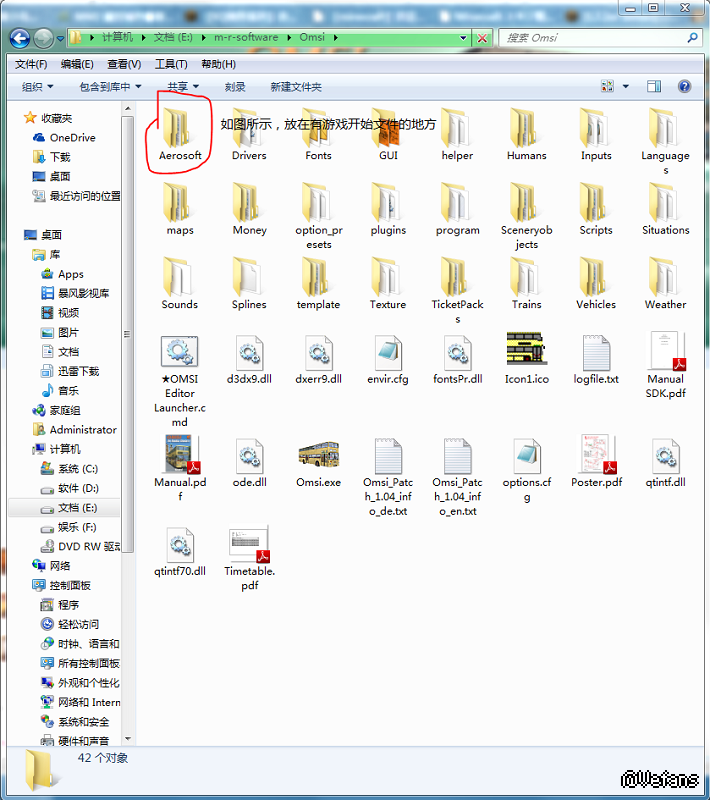This screenshot has width=710, height=800.
Task: Select 软件 (D:) drive in navigation pane
Action: tap(69, 488)
